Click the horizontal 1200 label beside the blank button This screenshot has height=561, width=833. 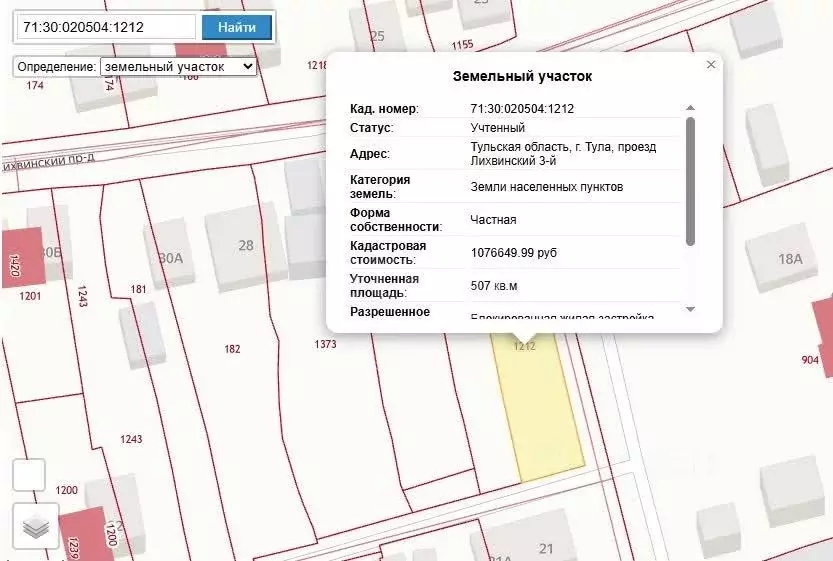[x=66, y=490]
